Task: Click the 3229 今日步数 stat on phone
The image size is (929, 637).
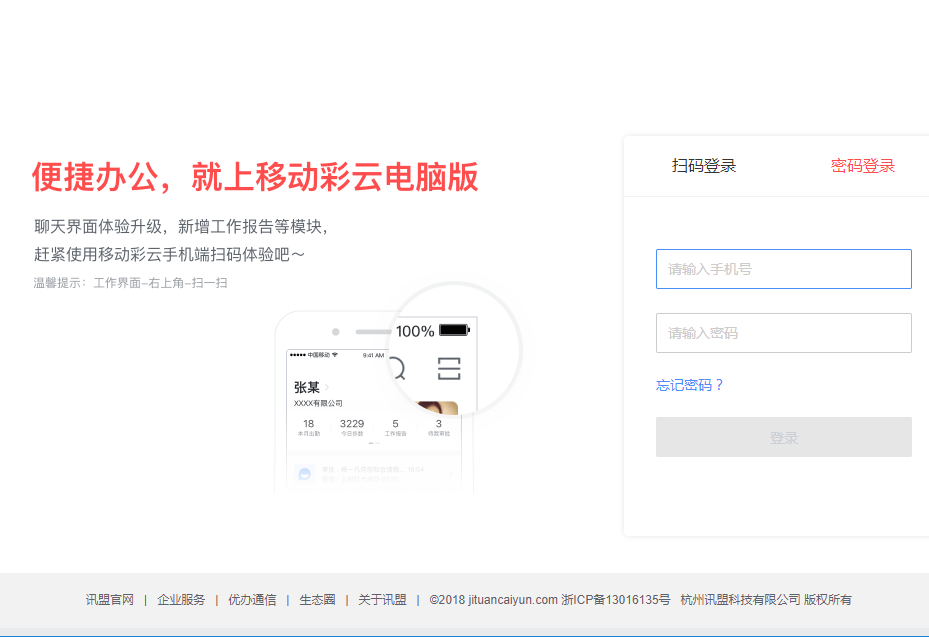Action: [352, 428]
